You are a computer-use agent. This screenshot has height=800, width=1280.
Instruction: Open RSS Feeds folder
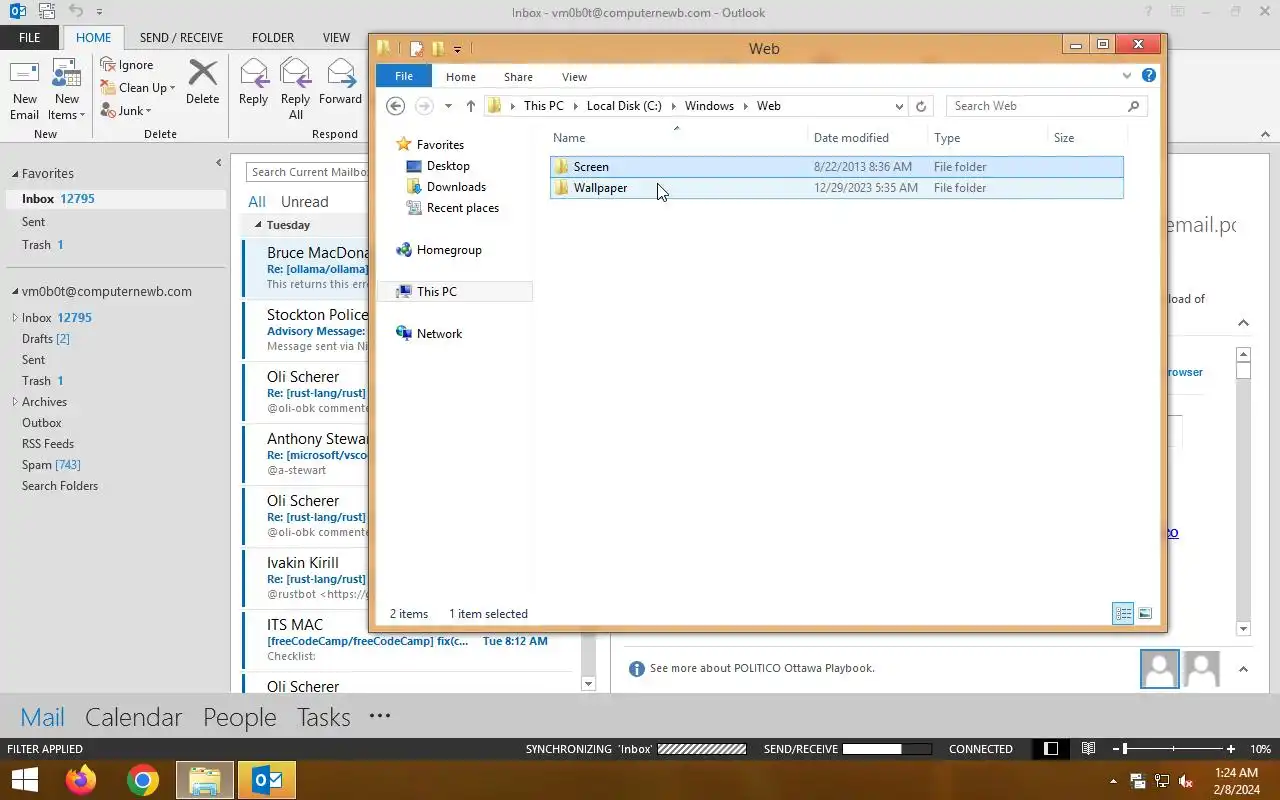(48, 444)
